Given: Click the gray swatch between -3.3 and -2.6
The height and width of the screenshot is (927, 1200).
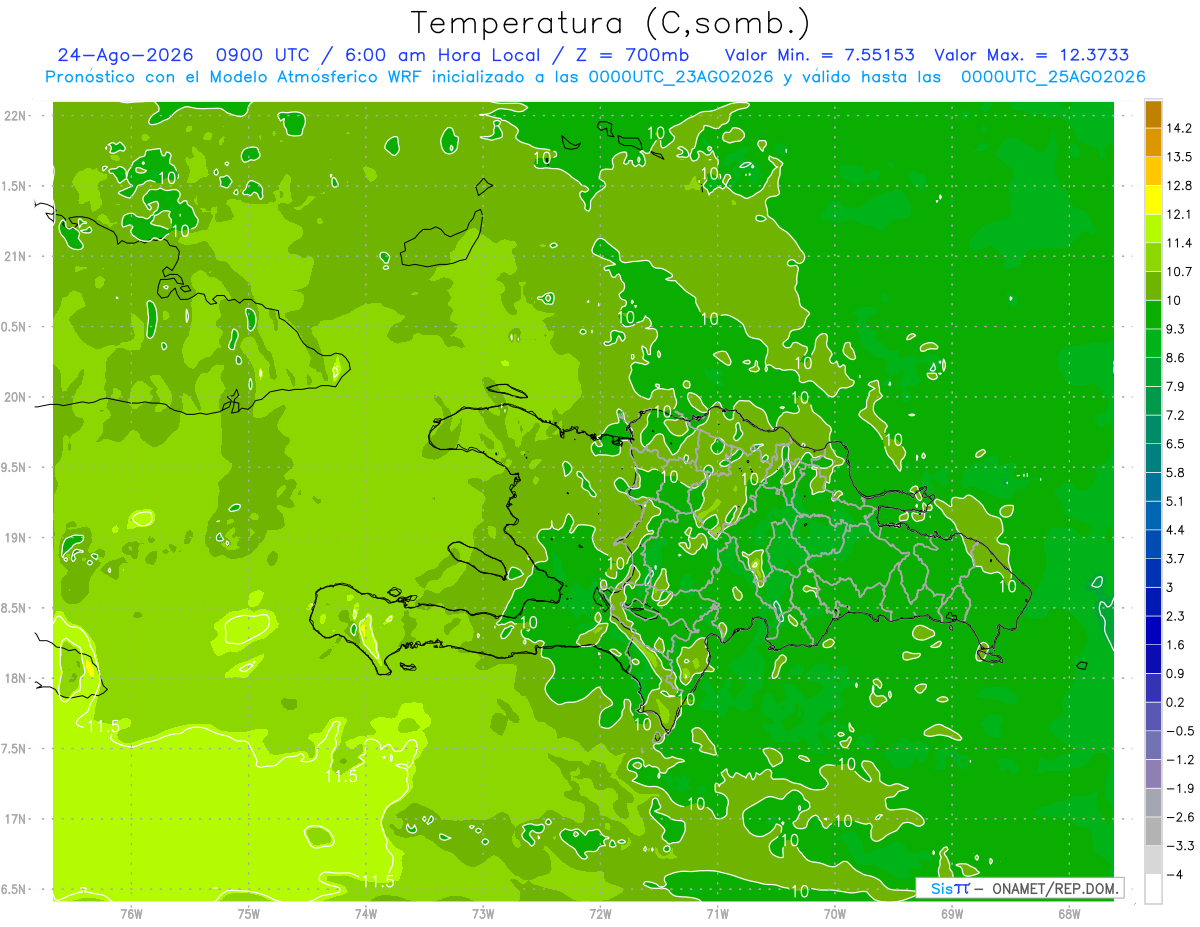Looking at the screenshot, I should coord(1153,831).
